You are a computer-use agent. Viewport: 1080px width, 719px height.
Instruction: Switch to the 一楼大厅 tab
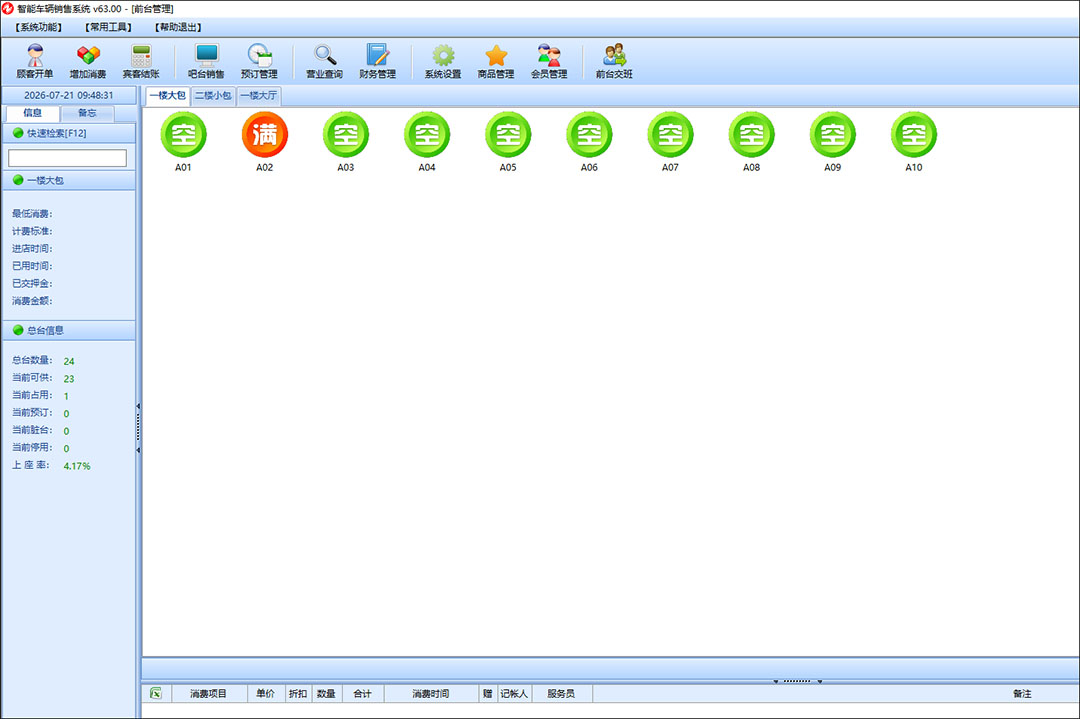point(258,96)
